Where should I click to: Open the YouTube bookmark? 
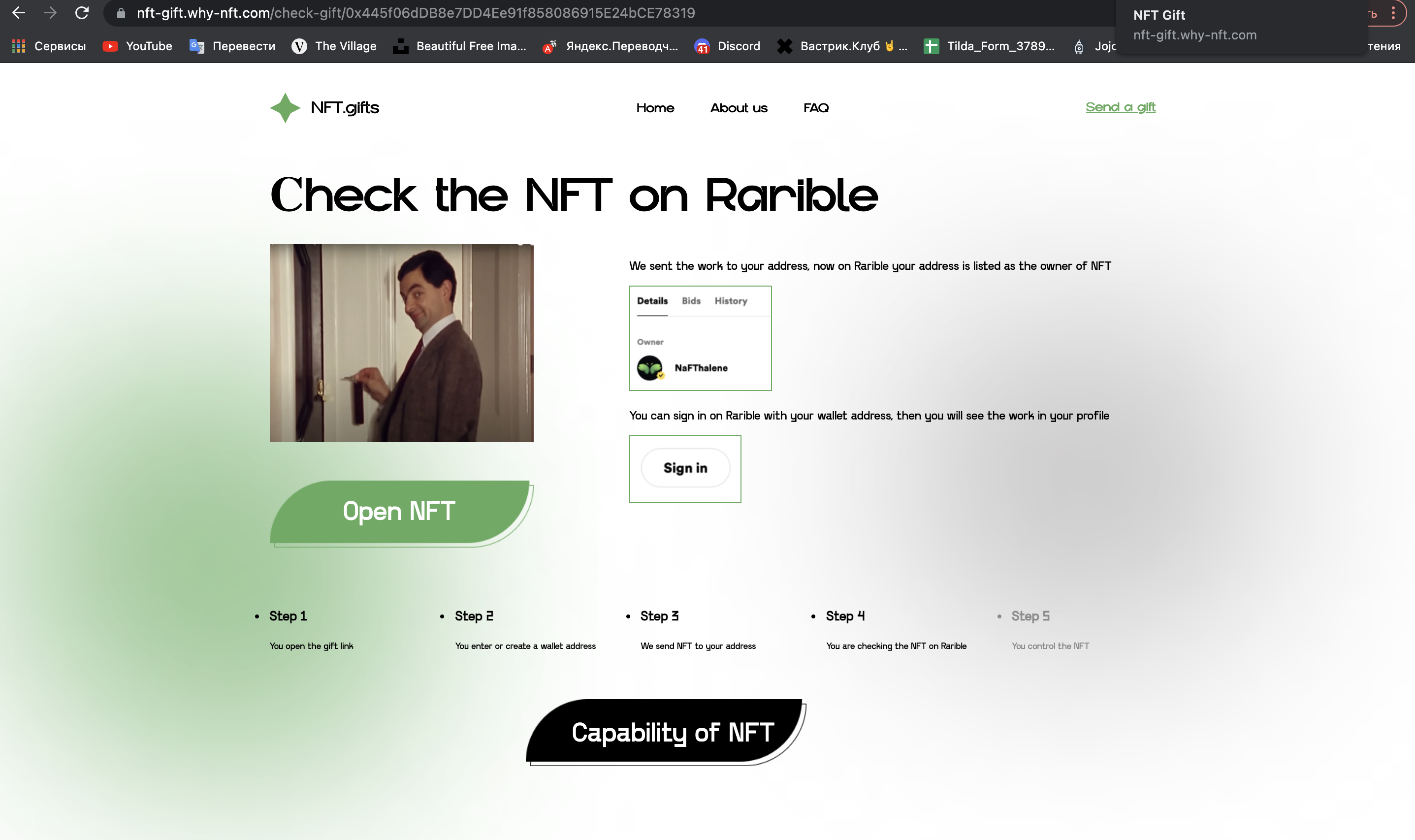[x=137, y=46]
